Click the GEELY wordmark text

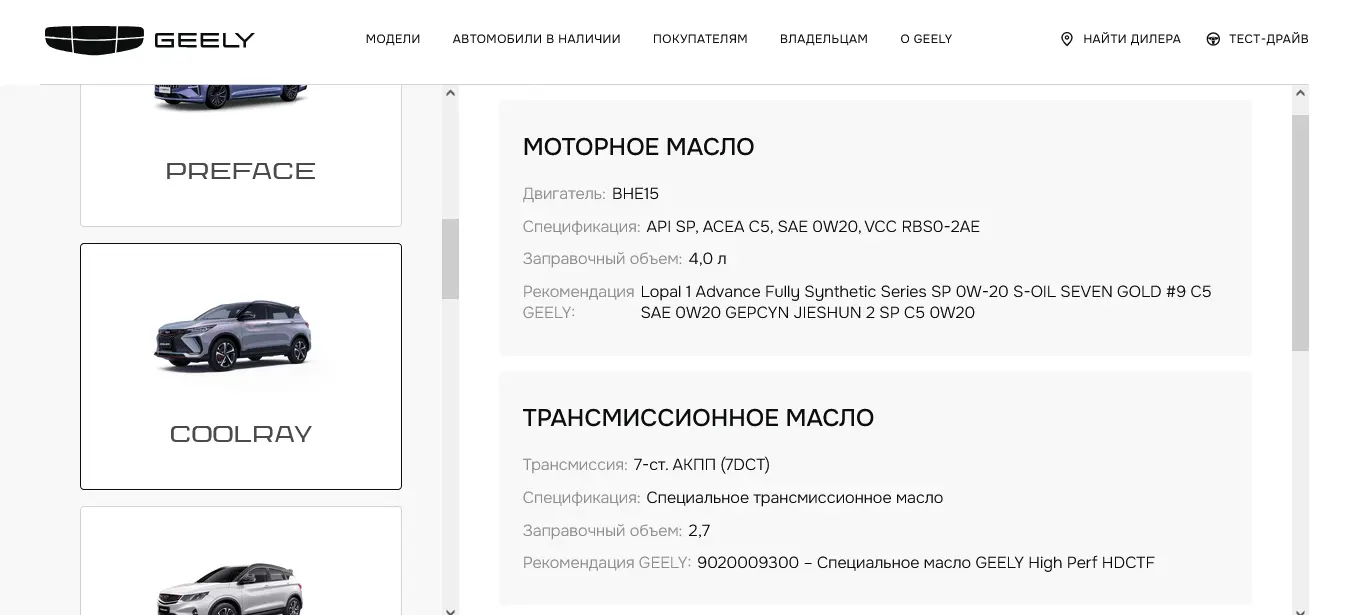[204, 40]
